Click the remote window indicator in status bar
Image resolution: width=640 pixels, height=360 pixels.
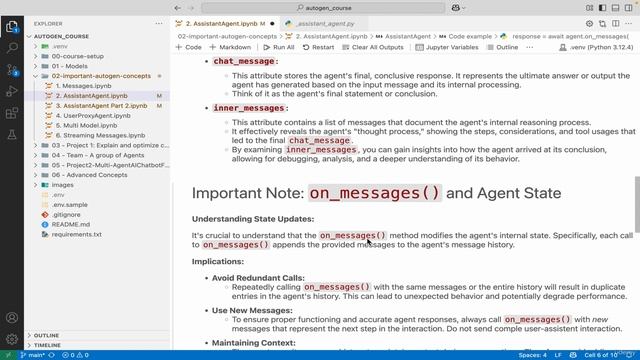(x=8, y=355)
